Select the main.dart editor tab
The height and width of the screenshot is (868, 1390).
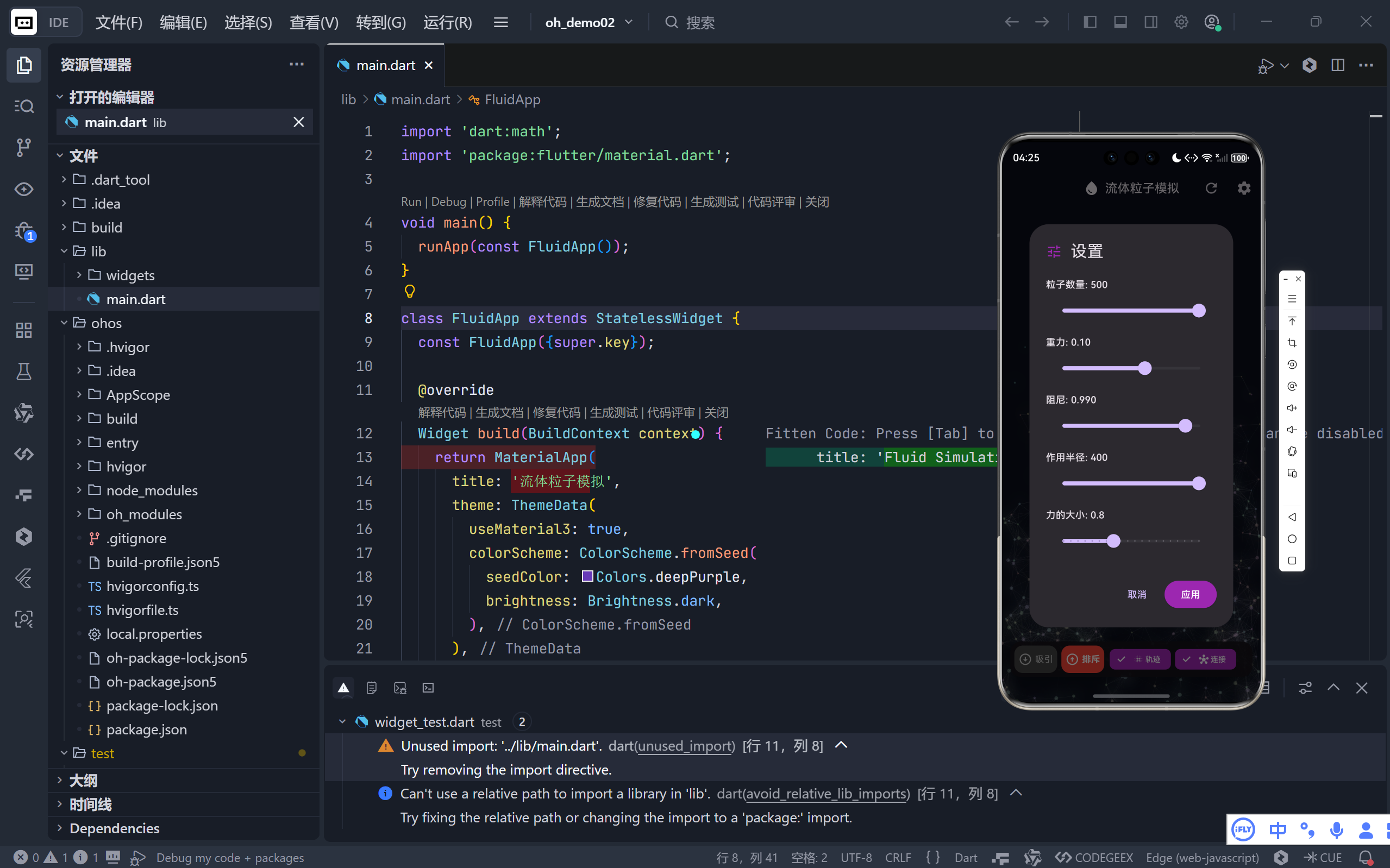tap(385, 65)
